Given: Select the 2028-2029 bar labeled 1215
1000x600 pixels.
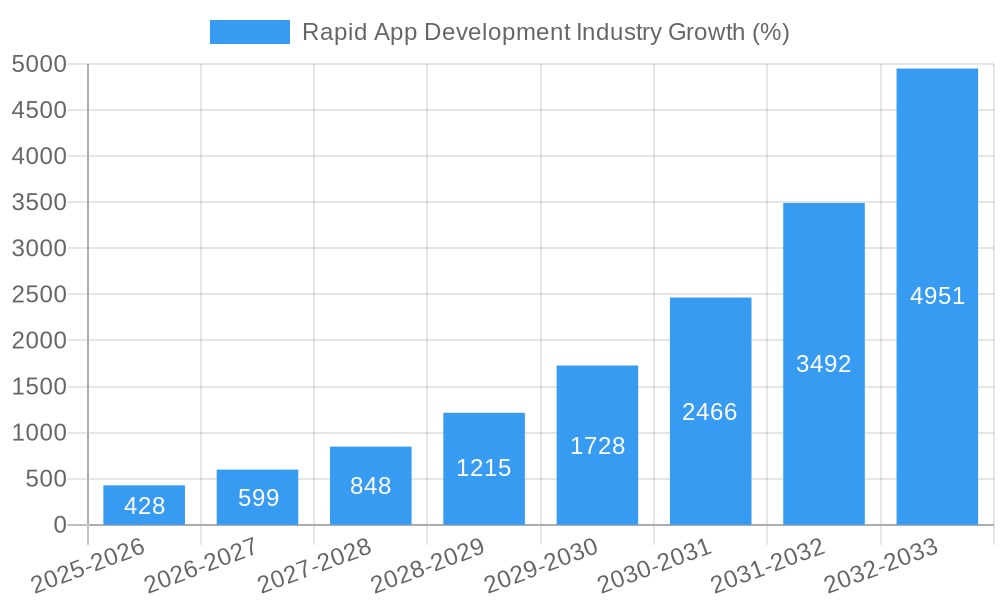Looking at the screenshot, I should coord(484,469).
